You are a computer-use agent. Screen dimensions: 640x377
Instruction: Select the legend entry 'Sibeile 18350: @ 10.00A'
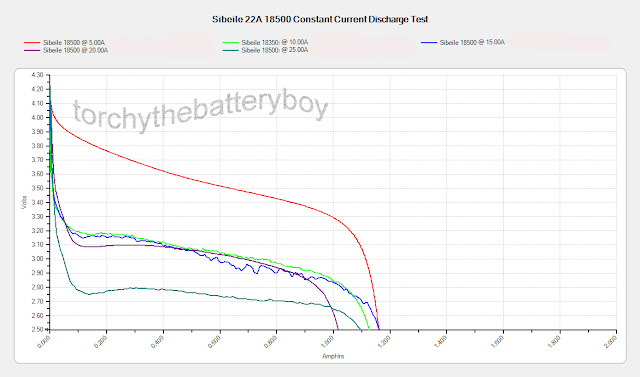click(x=275, y=42)
